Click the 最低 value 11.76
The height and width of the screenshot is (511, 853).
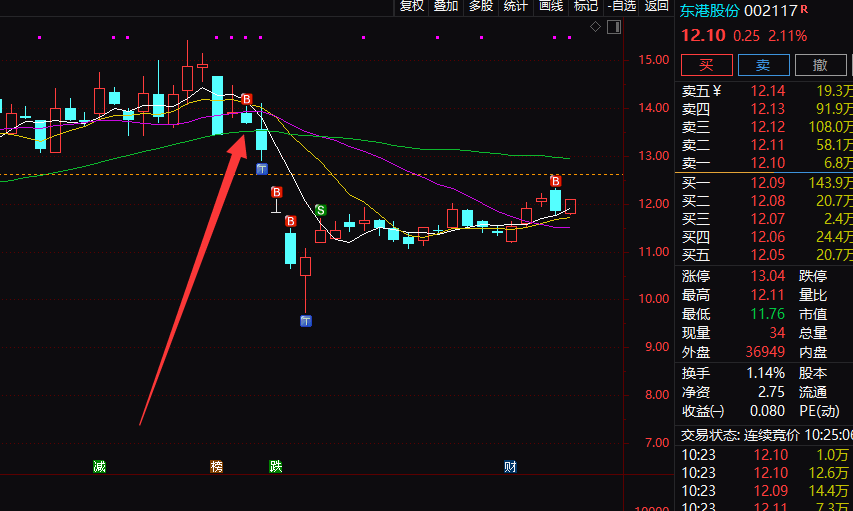coord(768,314)
